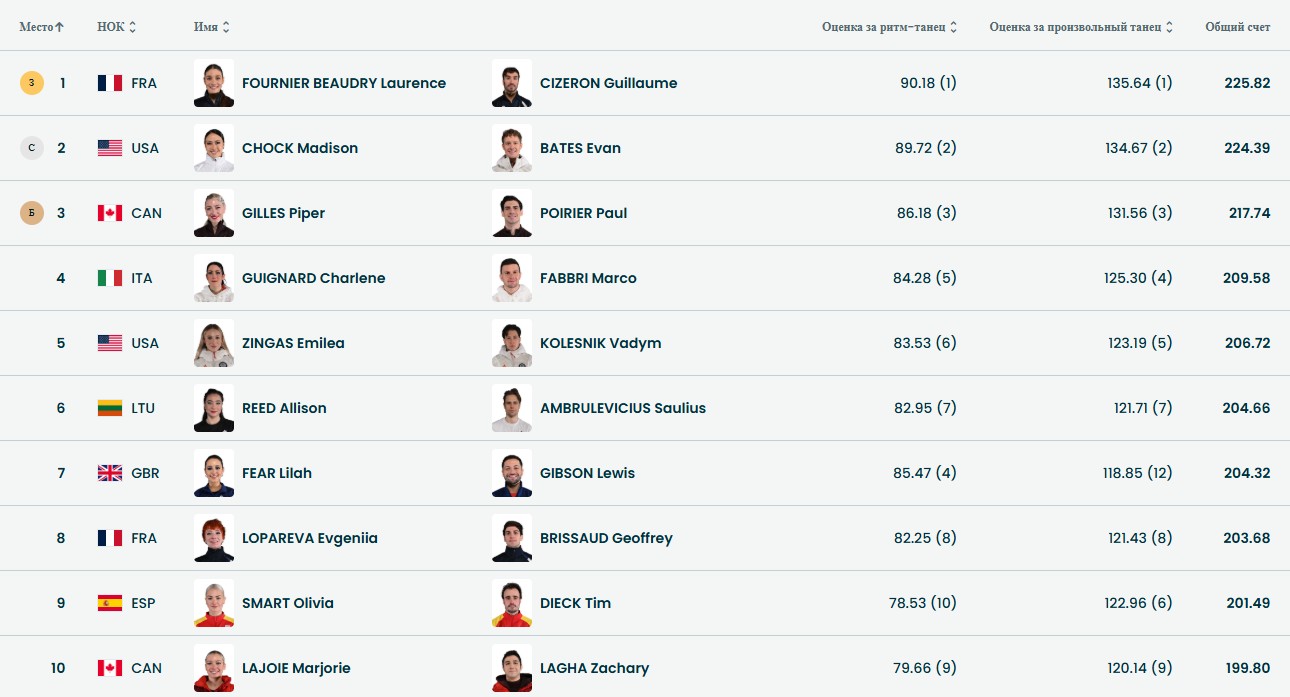Screen dimensions: 1290x697
Task: Click the French flag next to FOURNIER BEAUDRY
Action: [110, 83]
